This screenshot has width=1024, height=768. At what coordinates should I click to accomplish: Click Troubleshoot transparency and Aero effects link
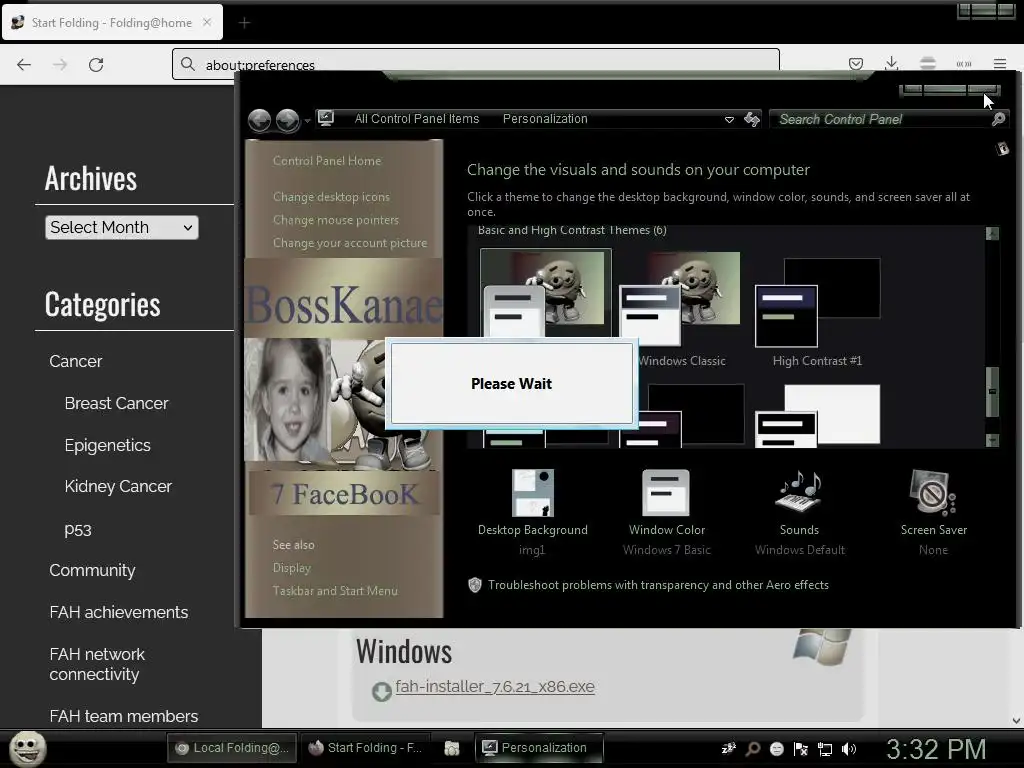(x=658, y=585)
